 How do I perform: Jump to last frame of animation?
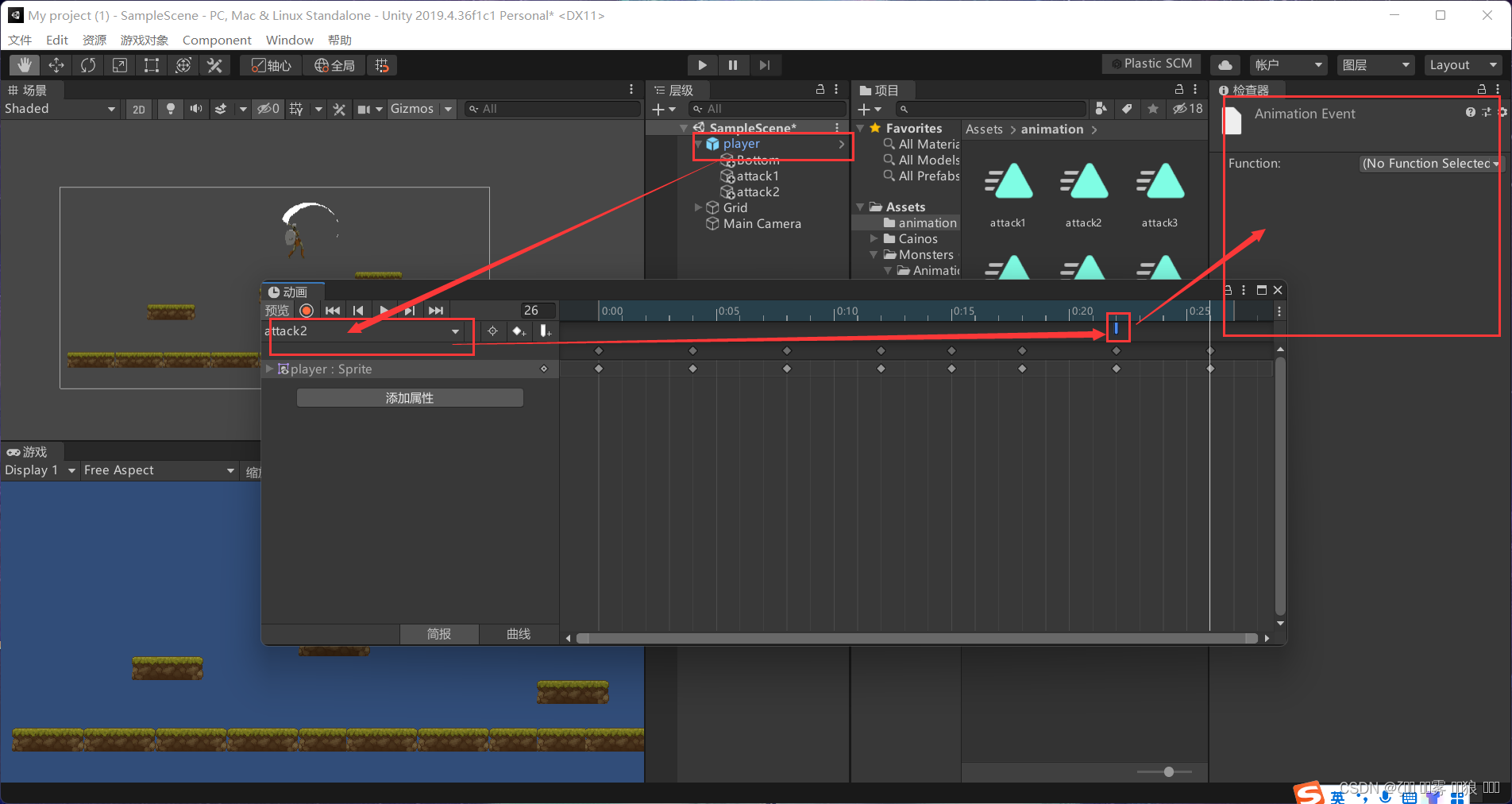coord(436,311)
